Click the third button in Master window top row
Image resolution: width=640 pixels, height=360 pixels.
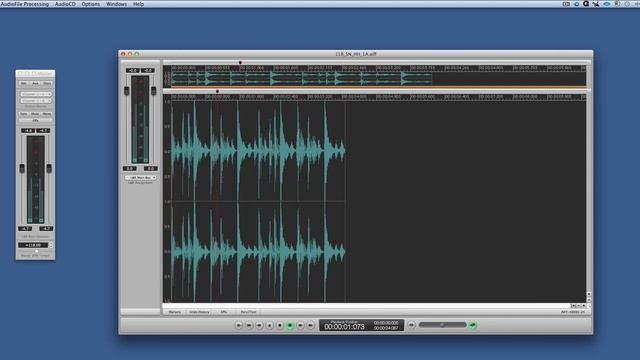pos(47,83)
